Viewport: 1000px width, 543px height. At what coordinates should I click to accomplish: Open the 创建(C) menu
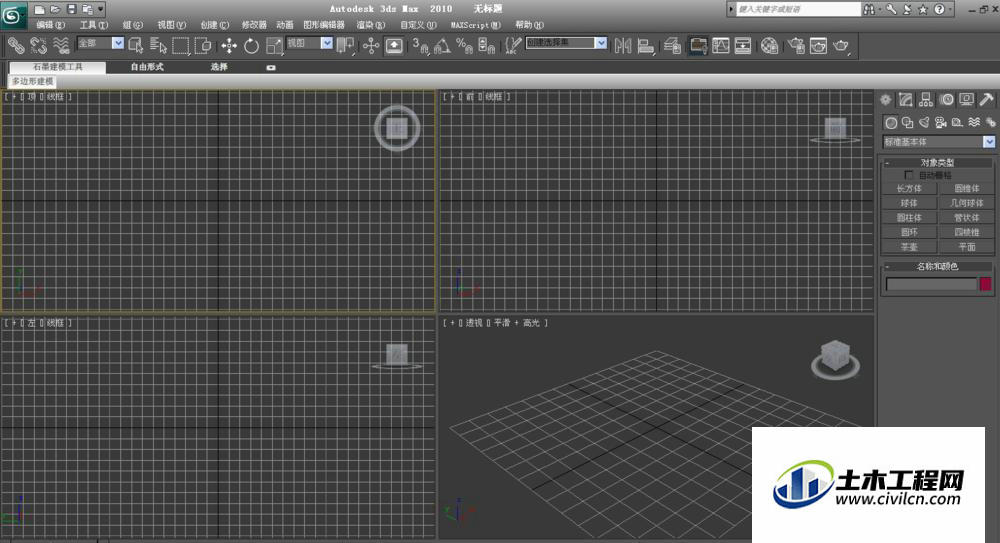[x=214, y=25]
